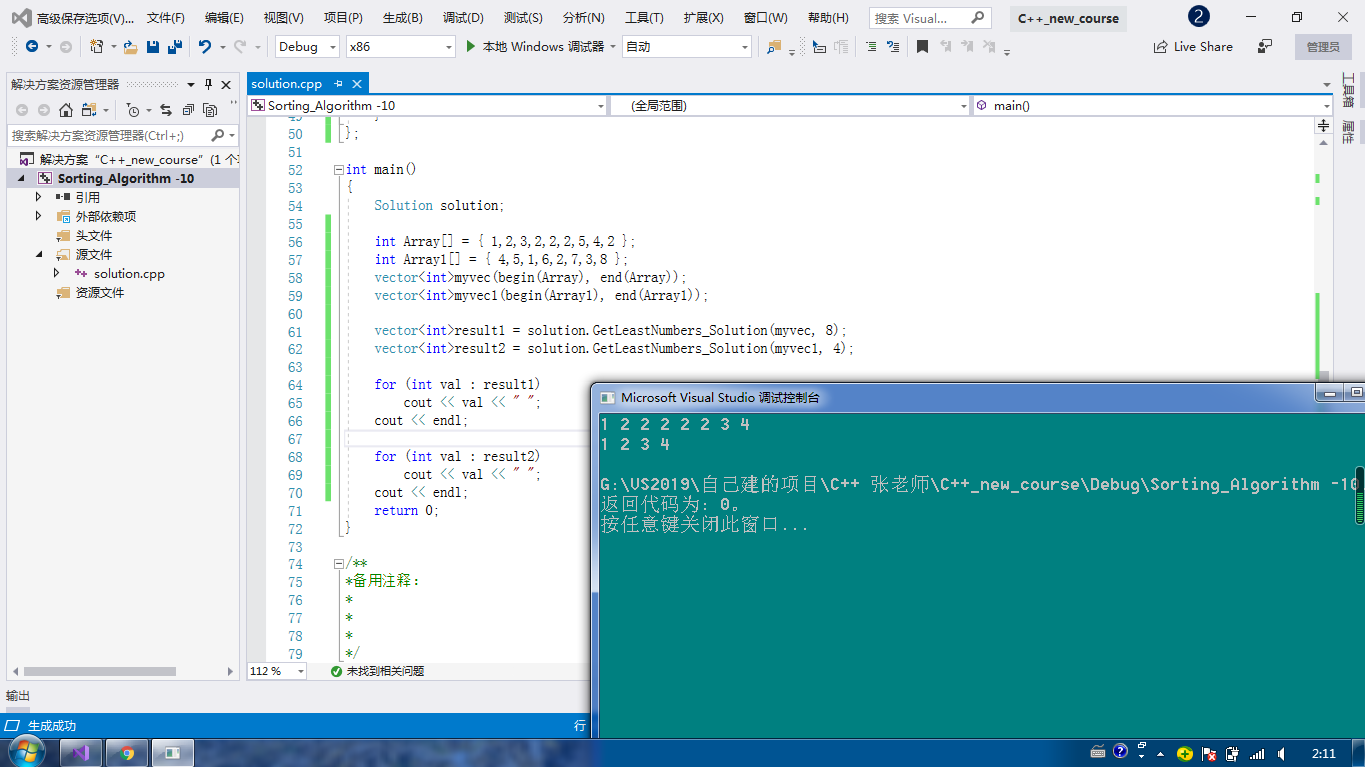The image size is (1365, 767).
Task: Save the current file with the floppy icon
Action: point(153,46)
